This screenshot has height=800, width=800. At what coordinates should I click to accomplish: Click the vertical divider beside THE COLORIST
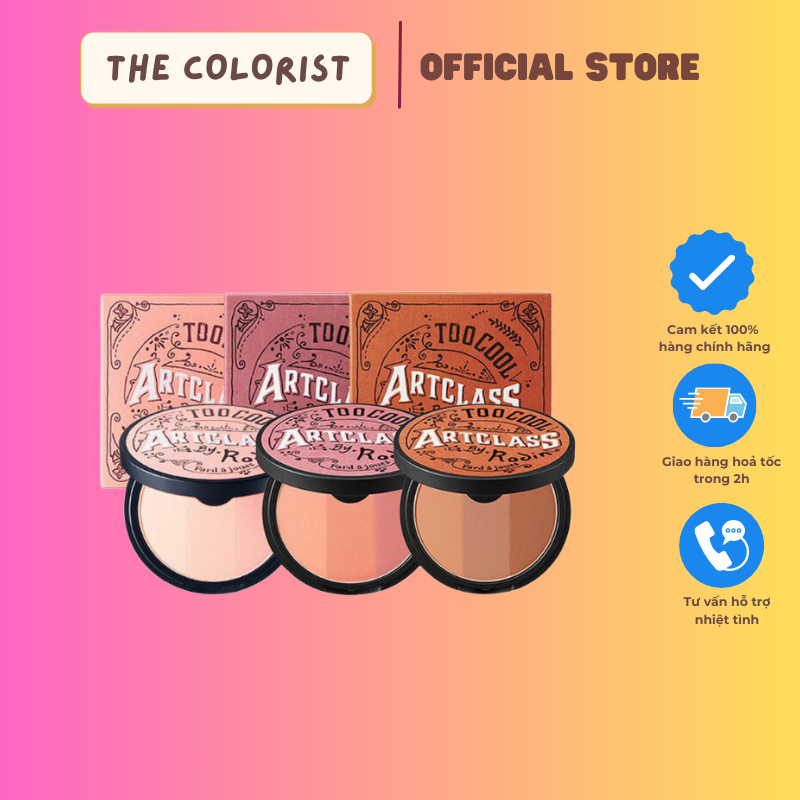(400, 65)
